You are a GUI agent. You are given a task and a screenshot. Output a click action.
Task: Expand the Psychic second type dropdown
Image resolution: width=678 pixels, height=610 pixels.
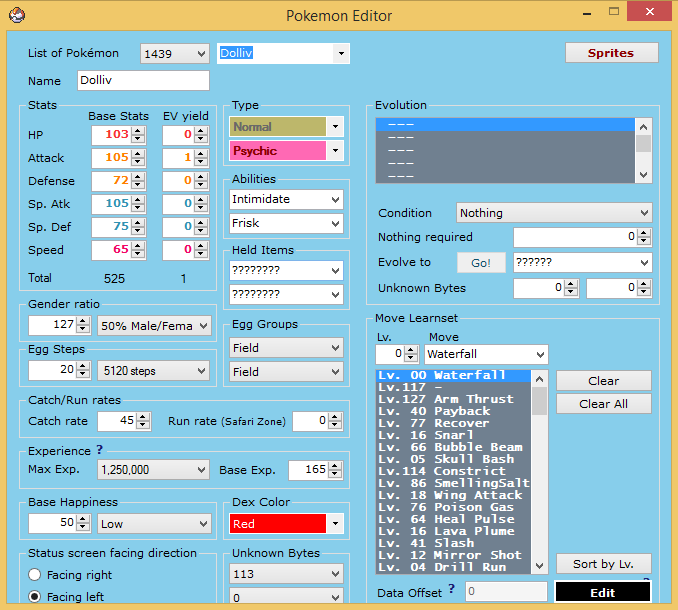(x=335, y=151)
